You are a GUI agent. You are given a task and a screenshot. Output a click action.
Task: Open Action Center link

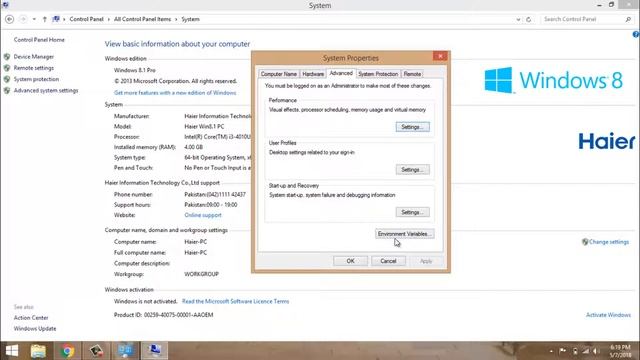click(x=31, y=318)
